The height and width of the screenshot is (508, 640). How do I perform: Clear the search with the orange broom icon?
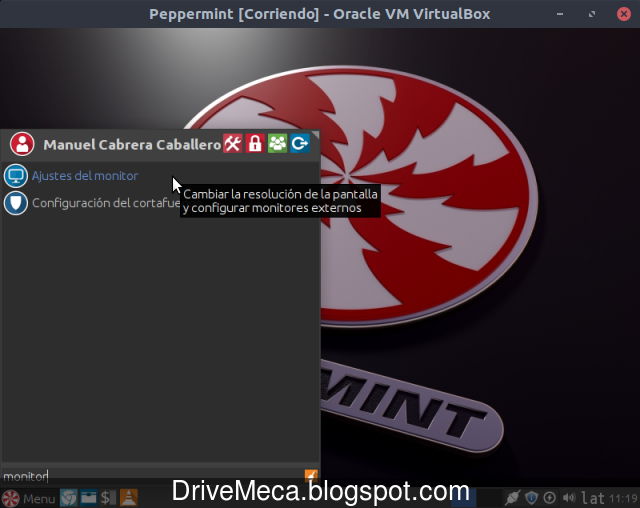[x=311, y=475]
